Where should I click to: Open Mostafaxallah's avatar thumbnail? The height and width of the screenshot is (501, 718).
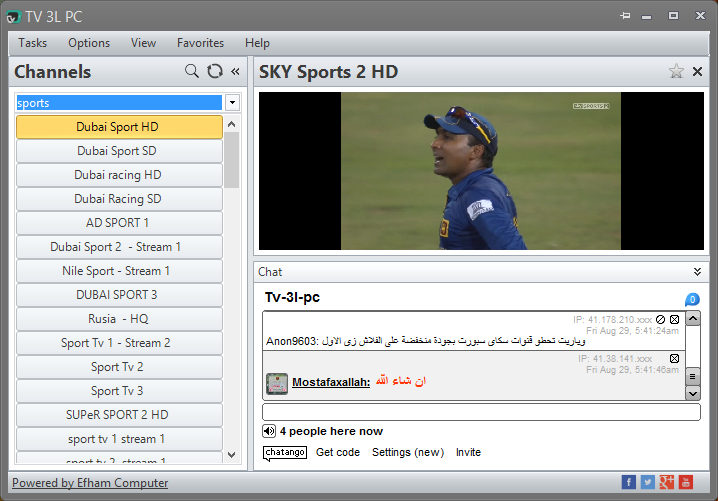coord(277,384)
